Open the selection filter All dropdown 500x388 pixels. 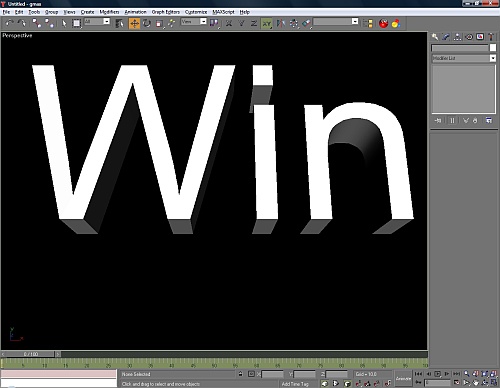97,21
